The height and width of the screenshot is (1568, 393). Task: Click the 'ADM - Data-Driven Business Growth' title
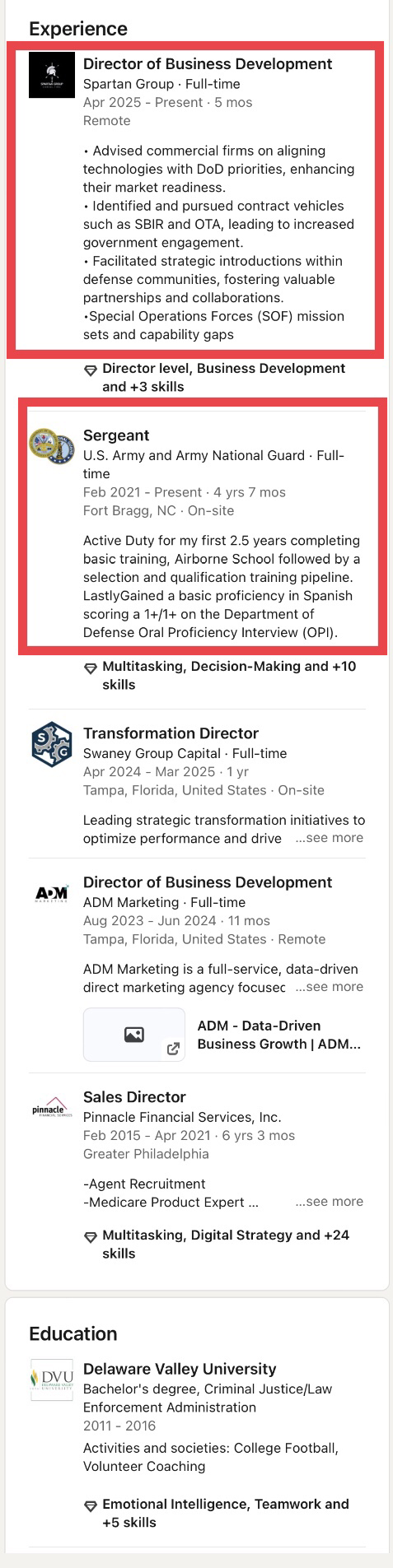pyautogui.click(x=279, y=1035)
